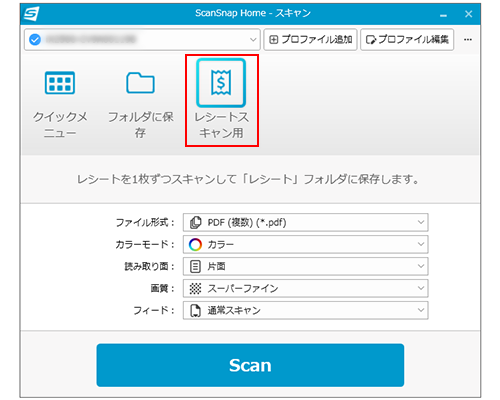500x400 pixels.
Task: Click the 読み取り面 label text
Action: (150, 266)
